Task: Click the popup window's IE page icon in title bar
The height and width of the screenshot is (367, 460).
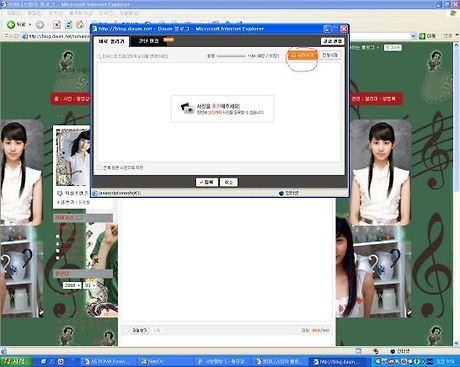Action: [x=94, y=29]
